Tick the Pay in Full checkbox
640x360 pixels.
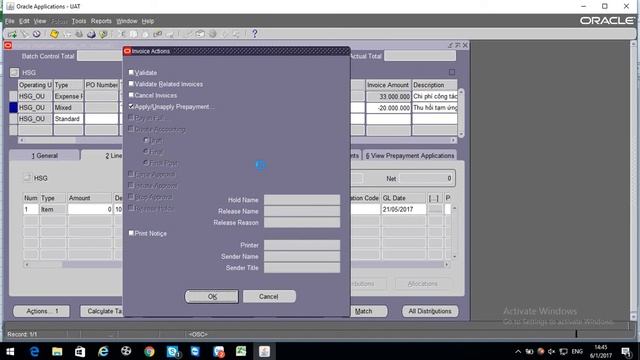(x=131, y=118)
